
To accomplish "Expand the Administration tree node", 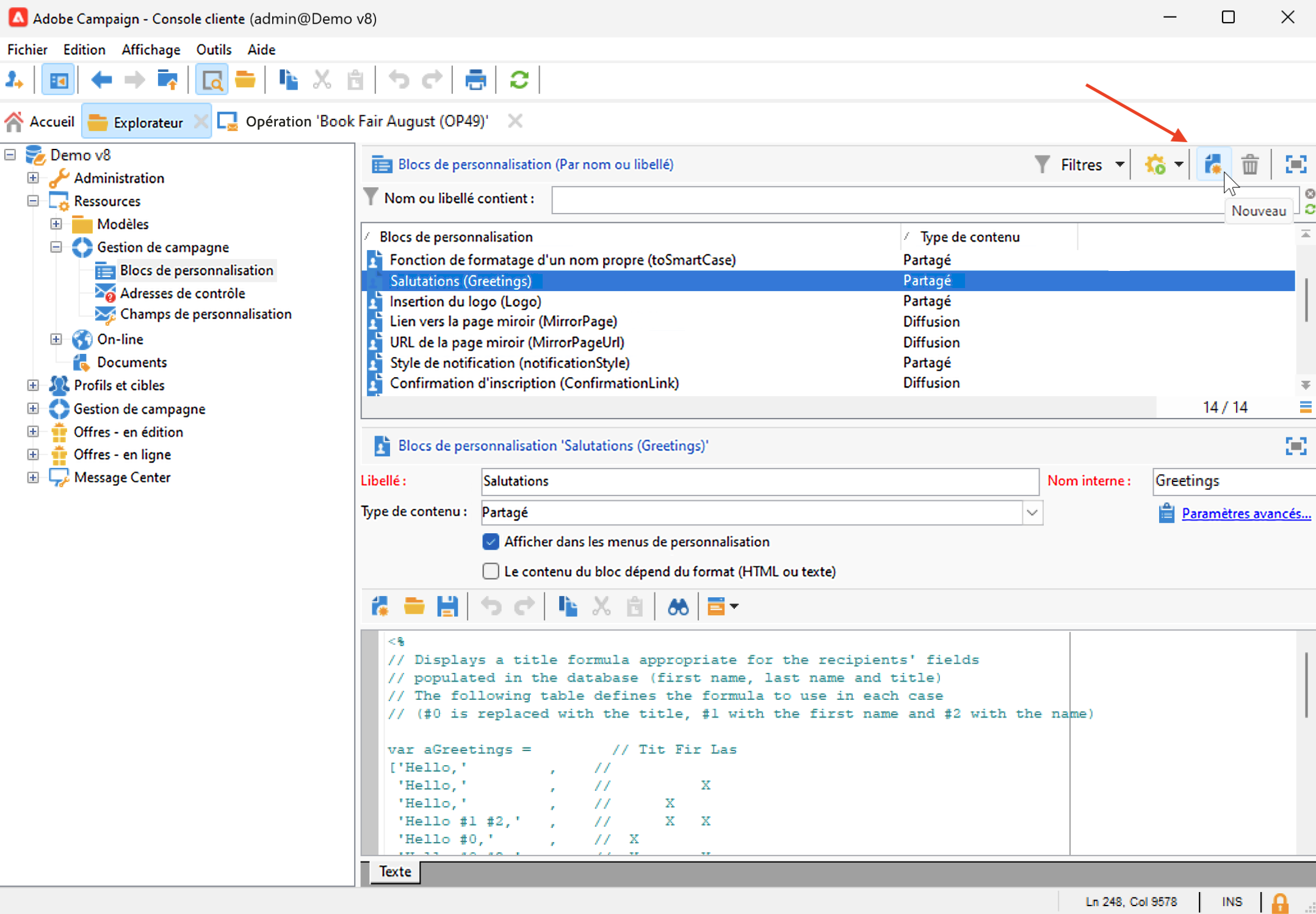I will 33,178.
